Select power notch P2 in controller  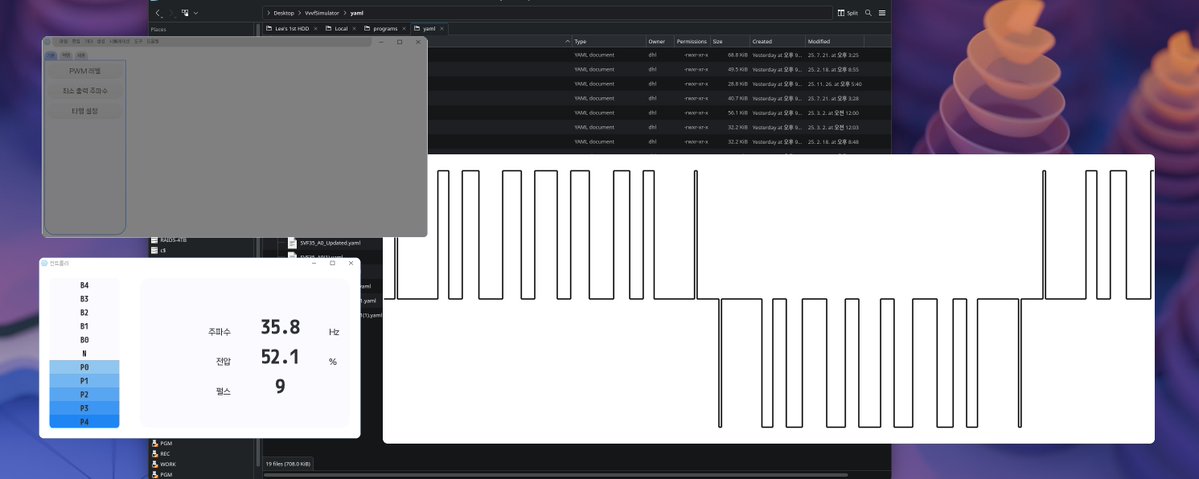coord(84,395)
